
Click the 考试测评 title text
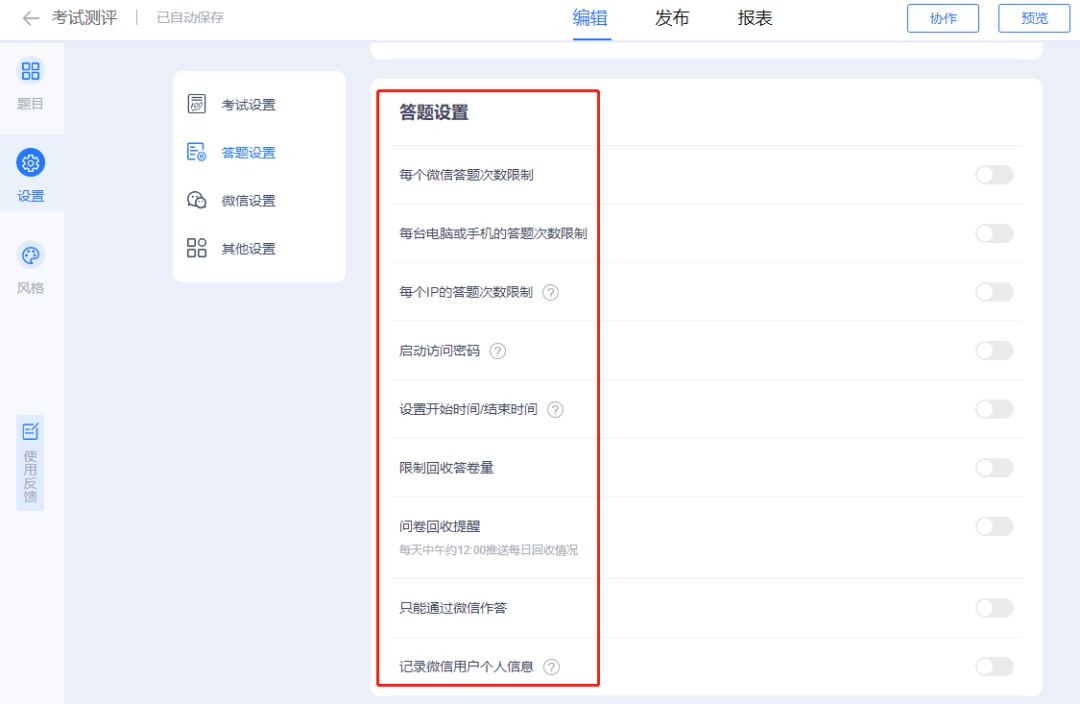coord(84,18)
